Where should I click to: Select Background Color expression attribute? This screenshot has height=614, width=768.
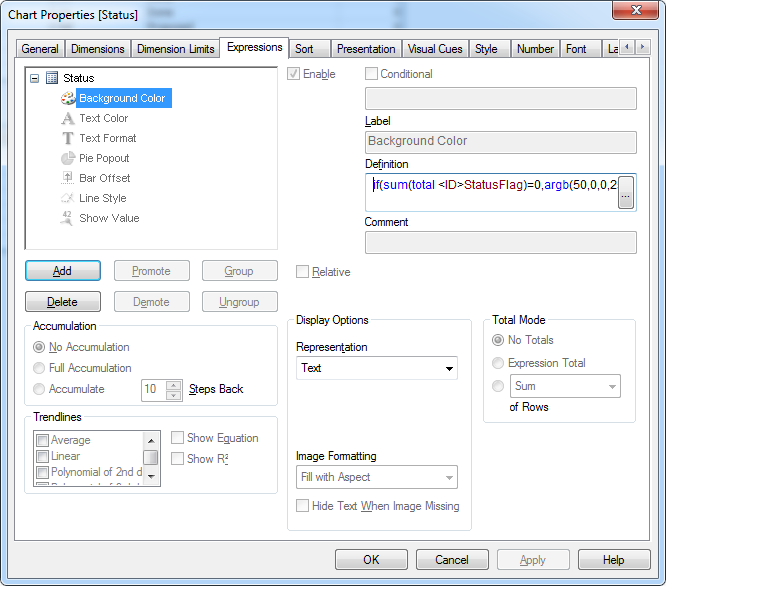pos(122,98)
